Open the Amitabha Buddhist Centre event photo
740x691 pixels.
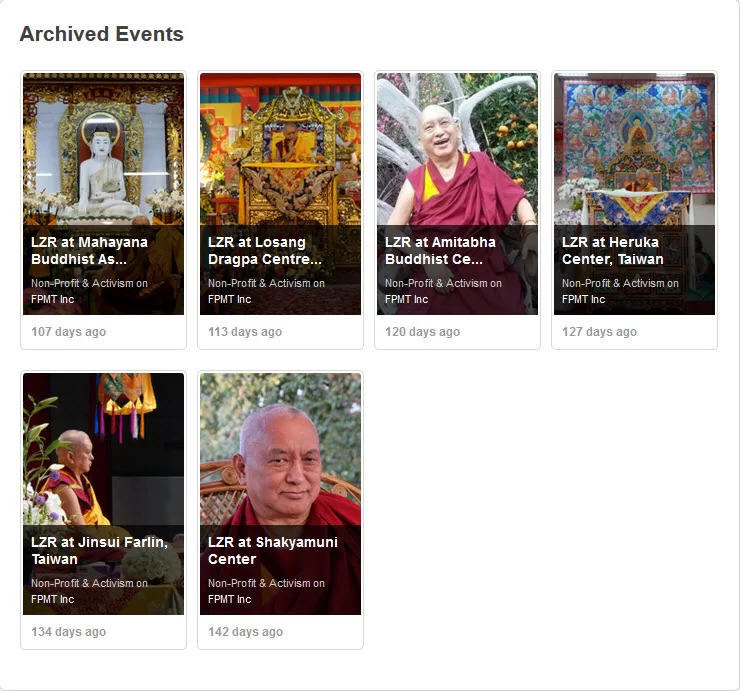[x=457, y=148]
